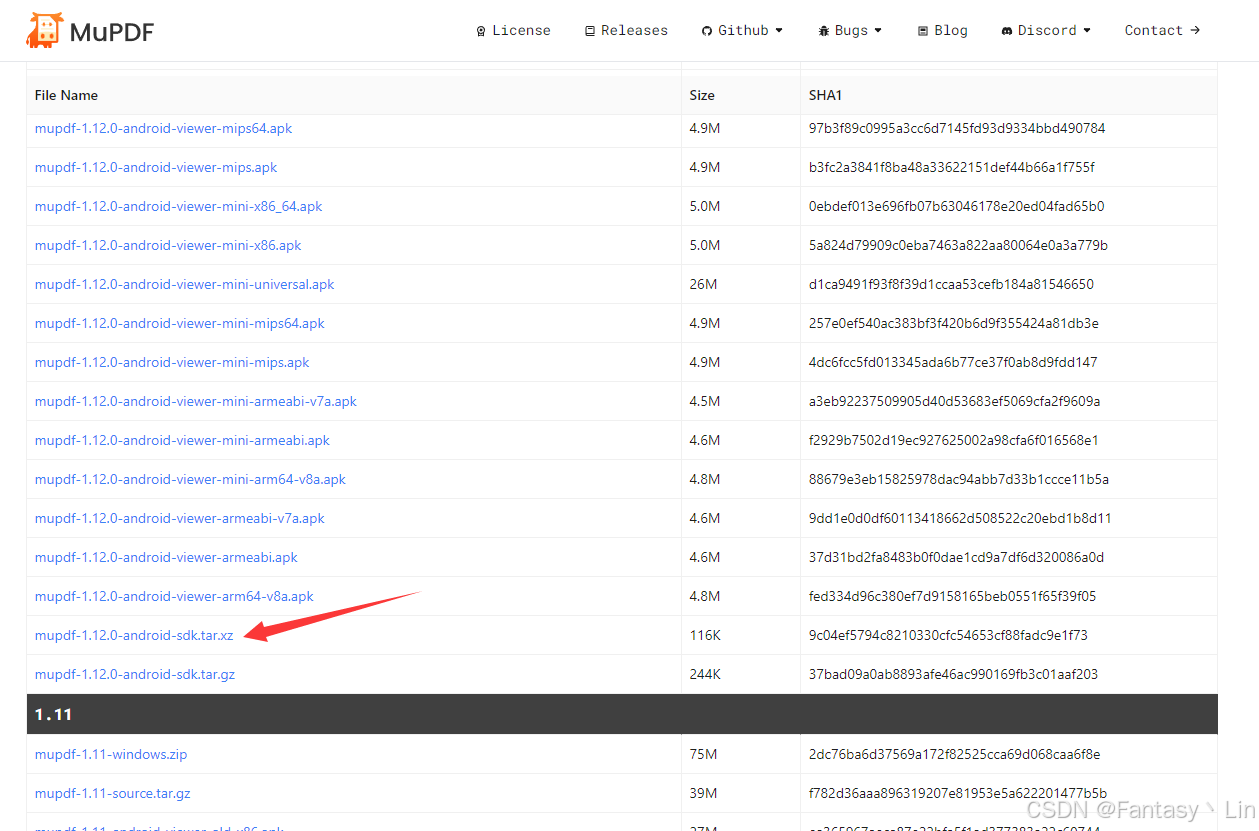The height and width of the screenshot is (831, 1259).
Task: Download mupdf-1.12.0-android-viewer-mini-mips64.apk
Action: (x=180, y=323)
